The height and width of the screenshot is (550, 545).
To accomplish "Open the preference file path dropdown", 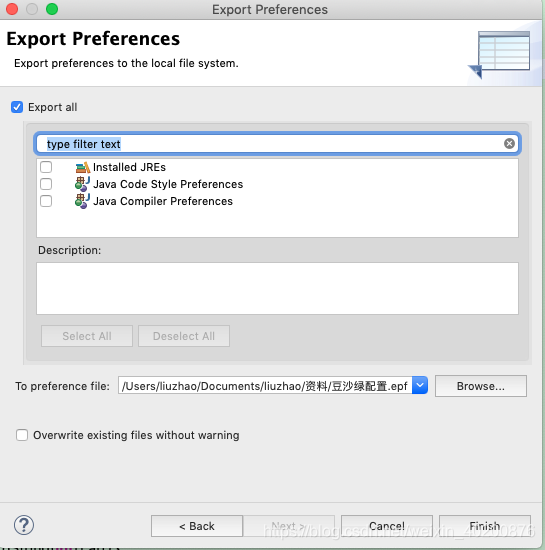I will [420, 385].
